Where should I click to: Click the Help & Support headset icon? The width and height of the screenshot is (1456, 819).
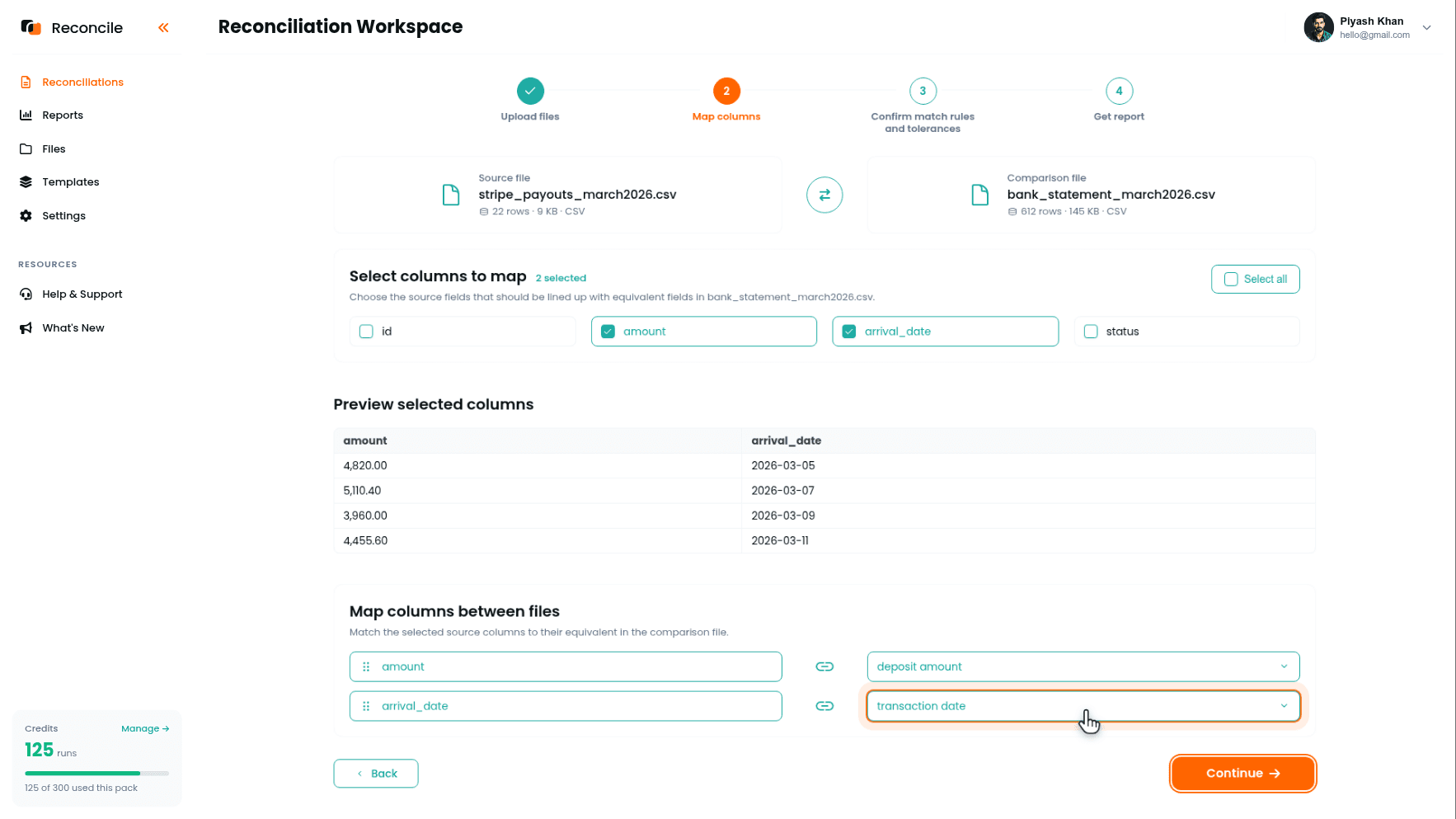pos(26,294)
